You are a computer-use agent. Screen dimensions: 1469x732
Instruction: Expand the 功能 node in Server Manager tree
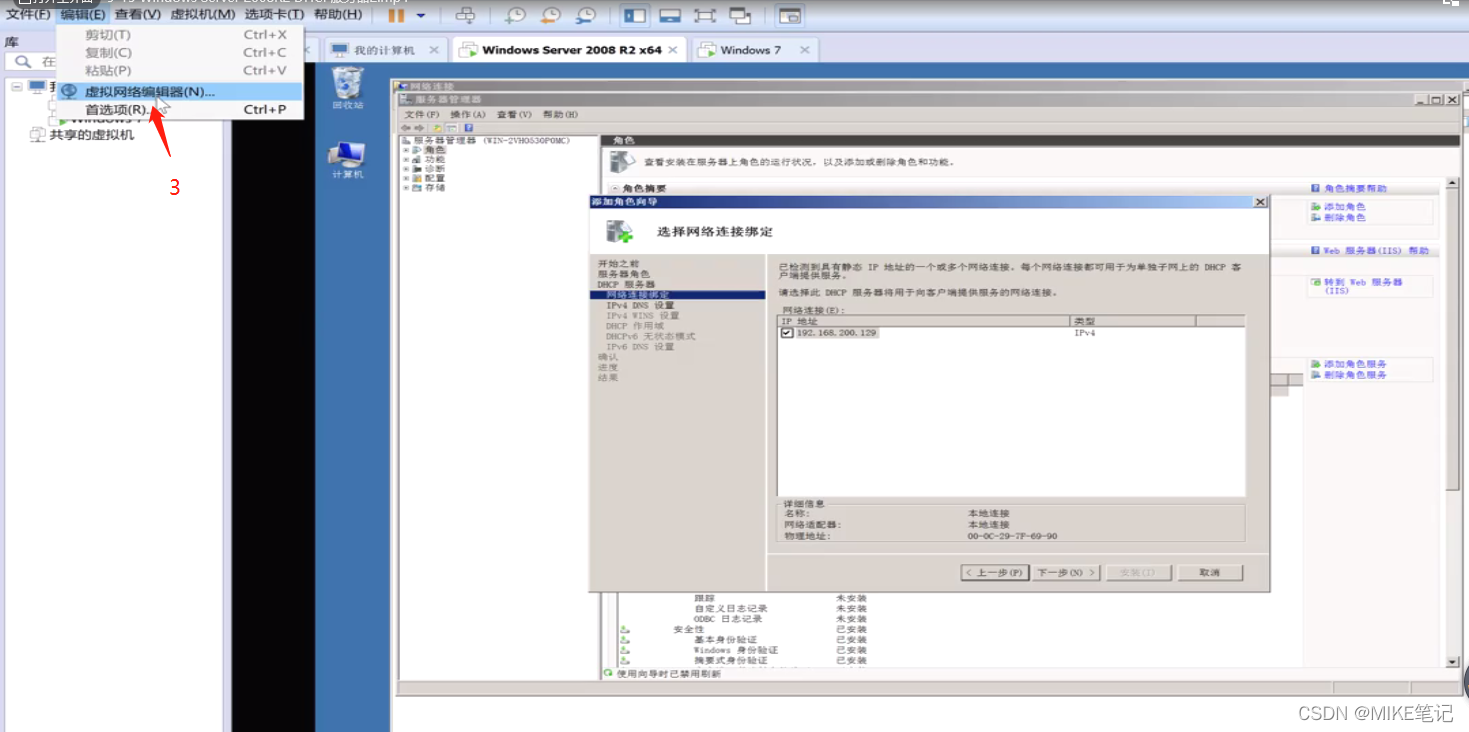pyautogui.click(x=406, y=160)
